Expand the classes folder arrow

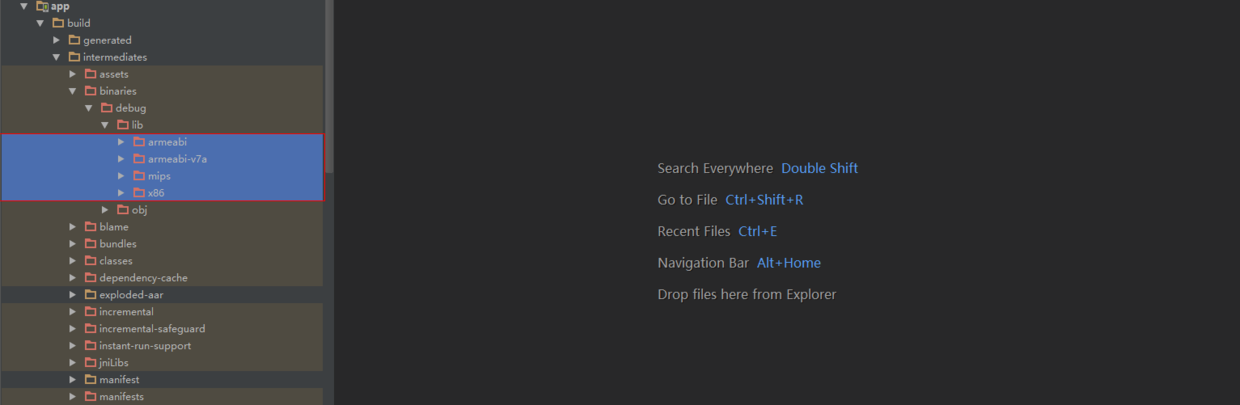coord(73,261)
